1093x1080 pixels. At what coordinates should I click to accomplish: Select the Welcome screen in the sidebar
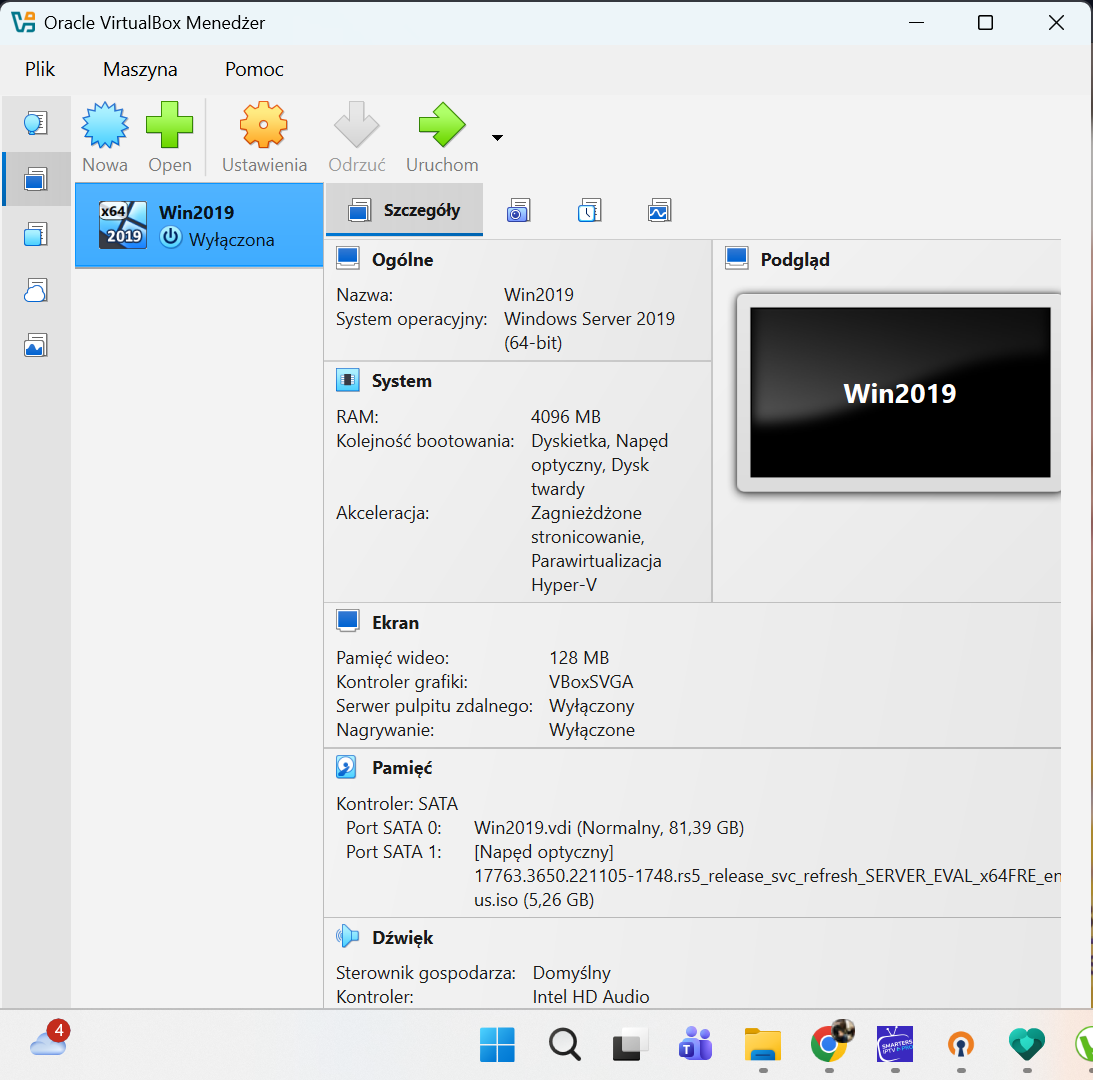point(36,122)
